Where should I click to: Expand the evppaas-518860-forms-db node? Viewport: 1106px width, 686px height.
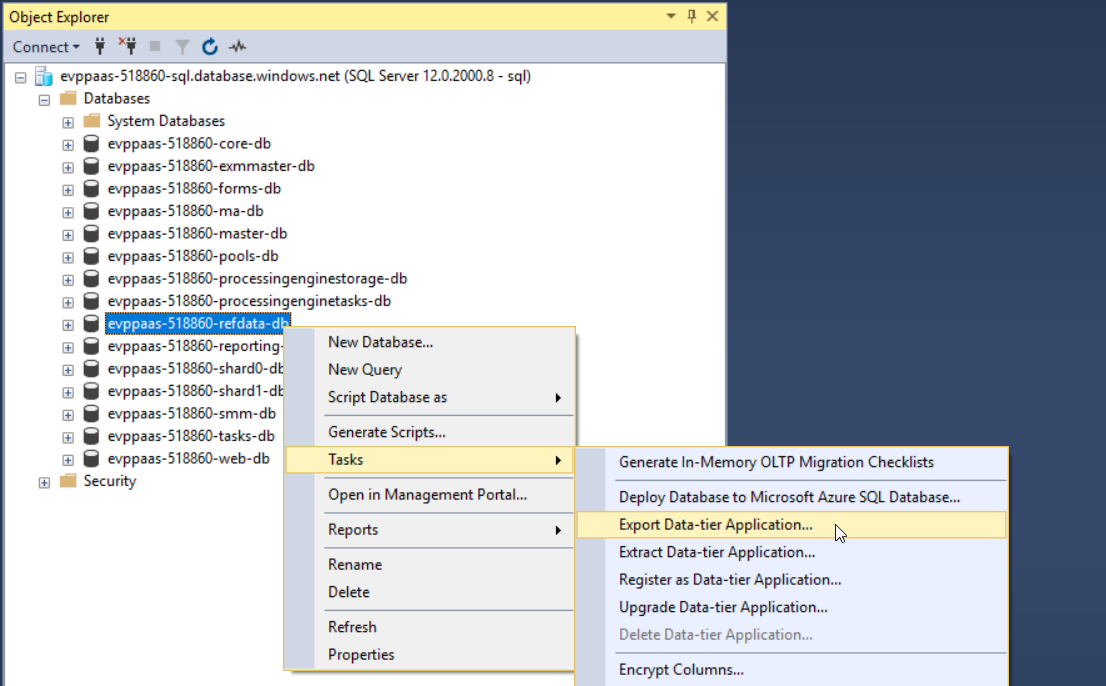click(x=68, y=190)
